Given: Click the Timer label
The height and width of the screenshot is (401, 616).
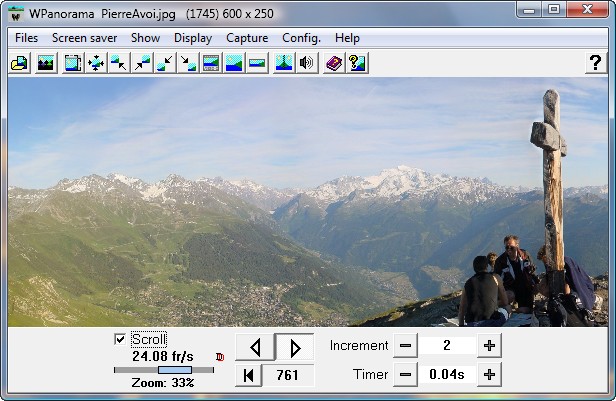Looking at the screenshot, I should coord(370,374).
